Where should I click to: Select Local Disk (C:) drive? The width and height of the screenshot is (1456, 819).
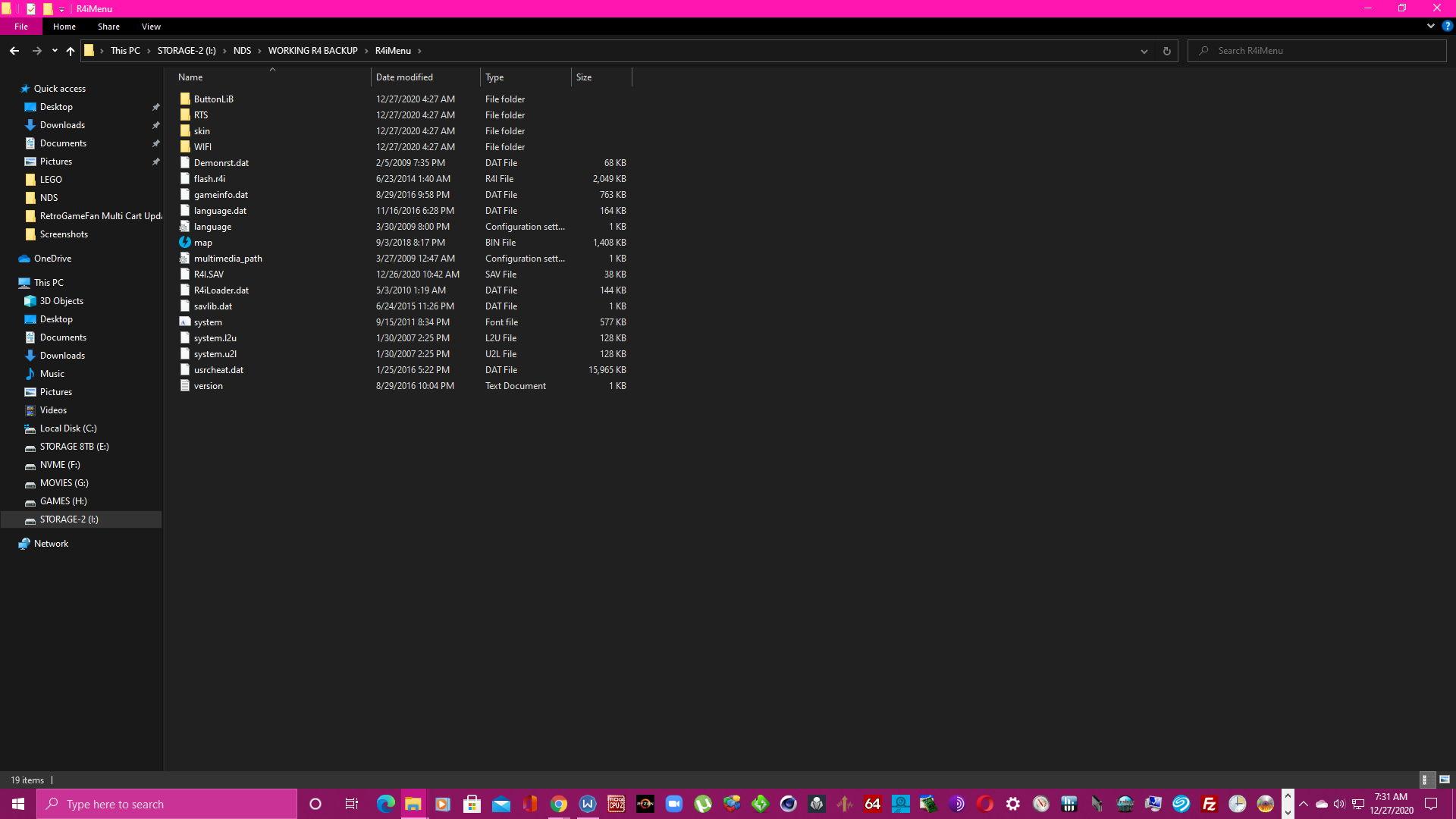click(68, 428)
